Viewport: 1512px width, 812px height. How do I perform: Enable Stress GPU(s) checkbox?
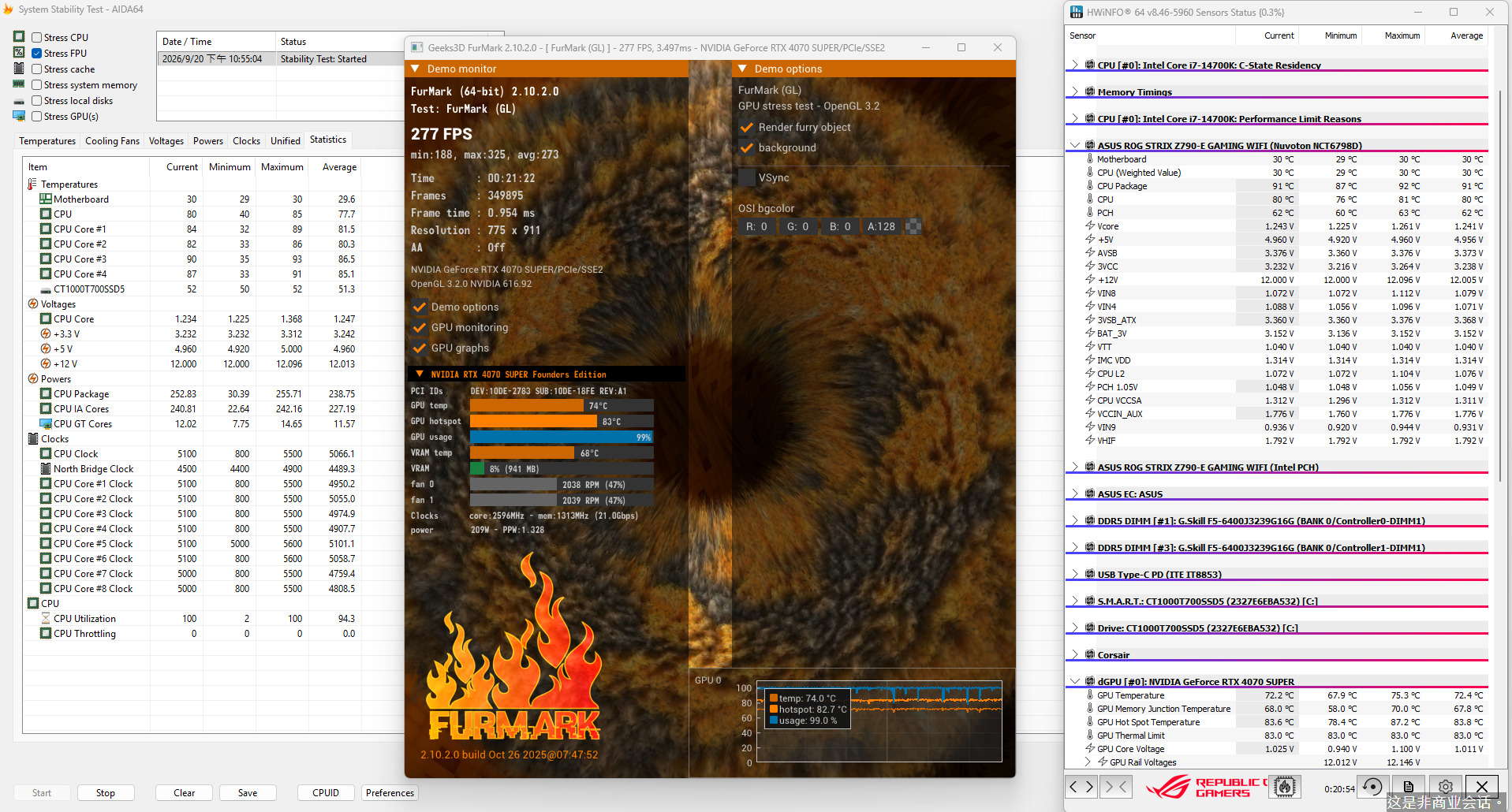tap(36, 116)
